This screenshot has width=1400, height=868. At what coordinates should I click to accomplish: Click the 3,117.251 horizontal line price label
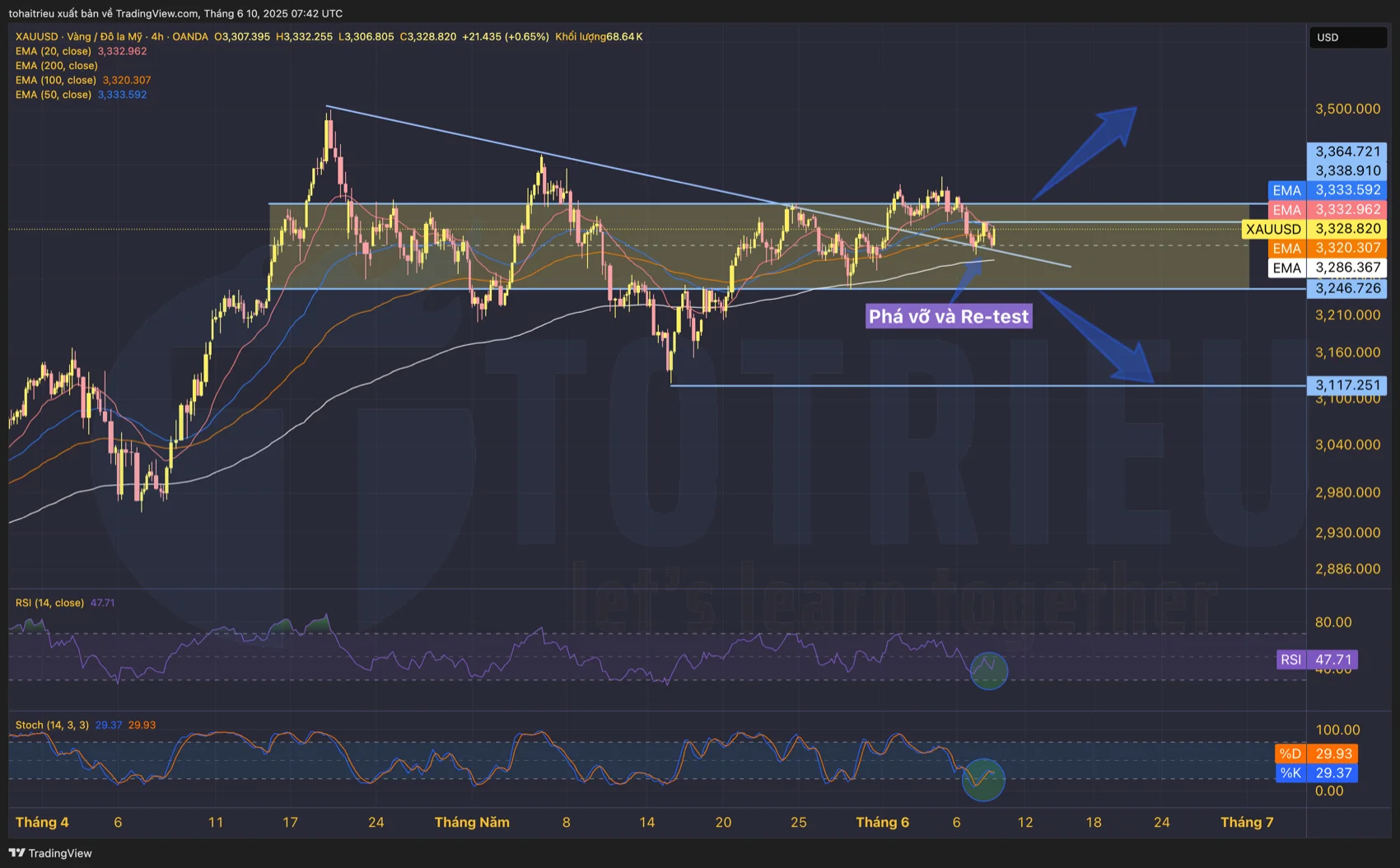coord(1347,385)
